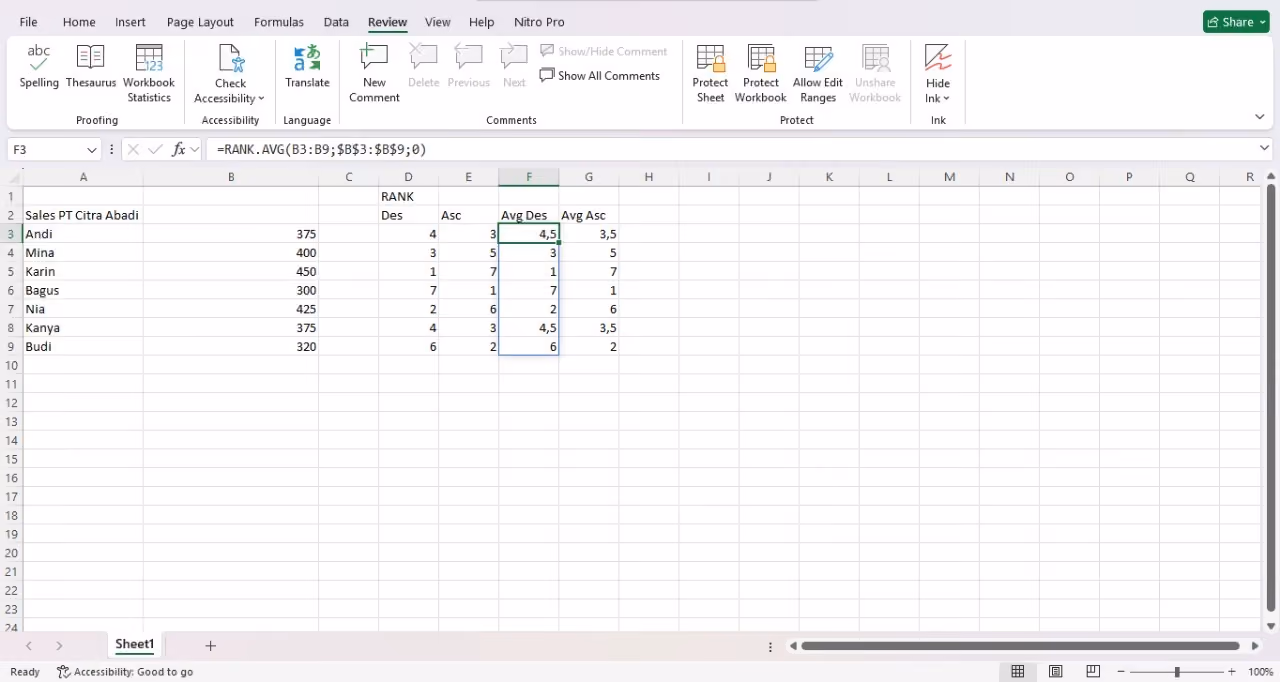This screenshot has width=1280, height=682.
Task: Open the Thesaurus tool
Action: pyautogui.click(x=91, y=68)
